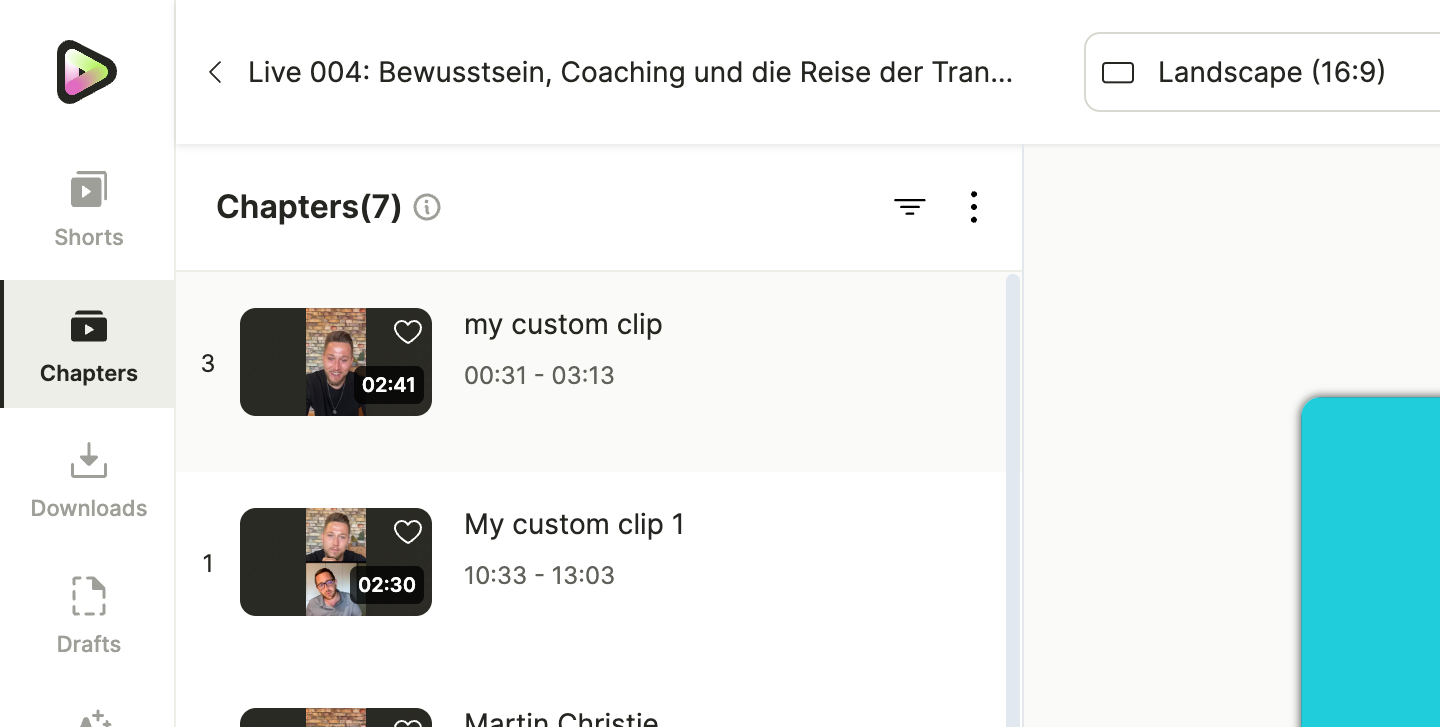Click the chapters list scrollbar
The height and width of the screenshot is (727, 1440).
[x=1013, y=500]
